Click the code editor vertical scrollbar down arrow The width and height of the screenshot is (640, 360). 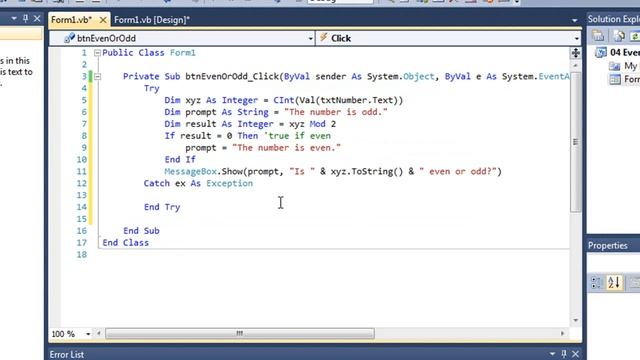pyautogui.click(x=576, y=321)
